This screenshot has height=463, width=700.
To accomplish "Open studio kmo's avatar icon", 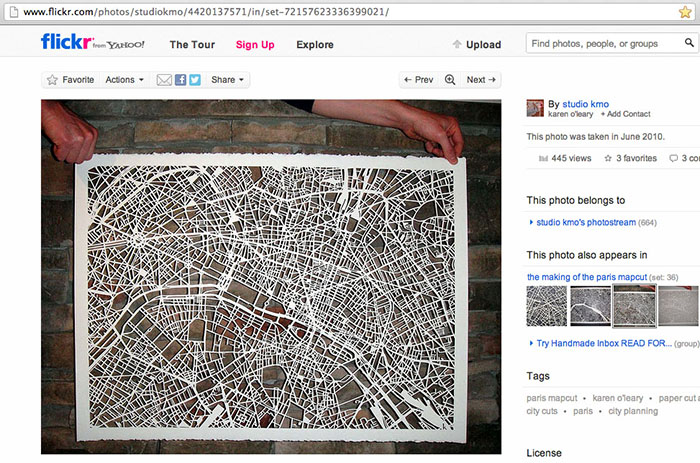I will 535,108.
